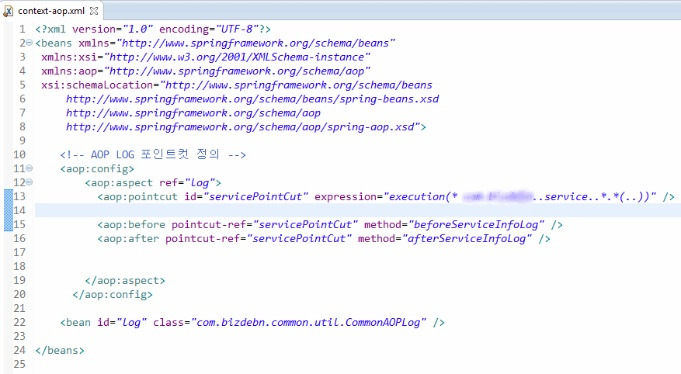Click the xmlns:aop attribute on line 4
Image resolution: width=681 pixels, height=374 pixels.
coord(205,71)
